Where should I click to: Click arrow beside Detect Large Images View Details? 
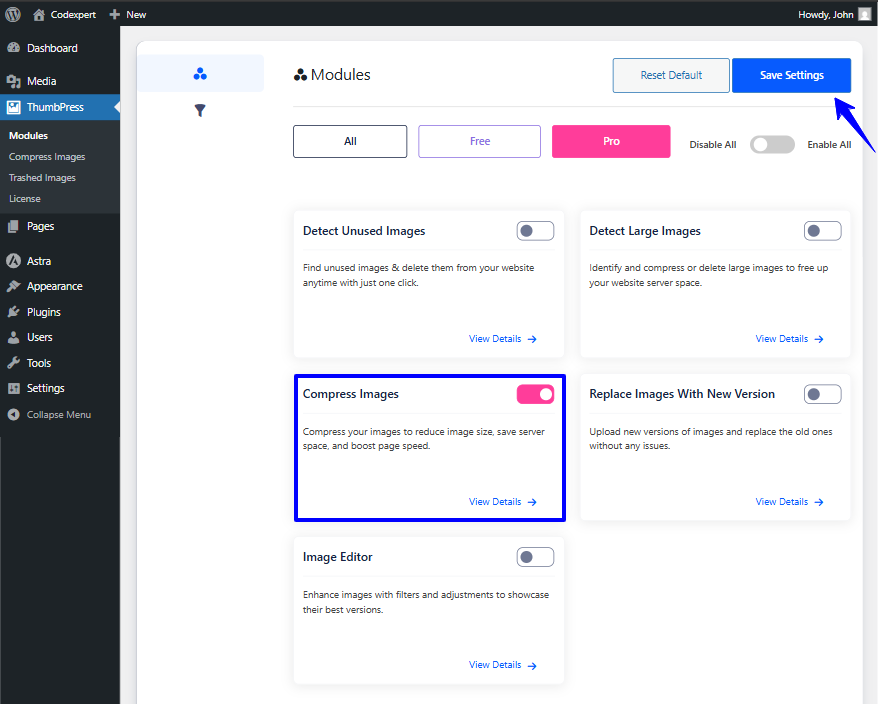[x=819, y=339]
